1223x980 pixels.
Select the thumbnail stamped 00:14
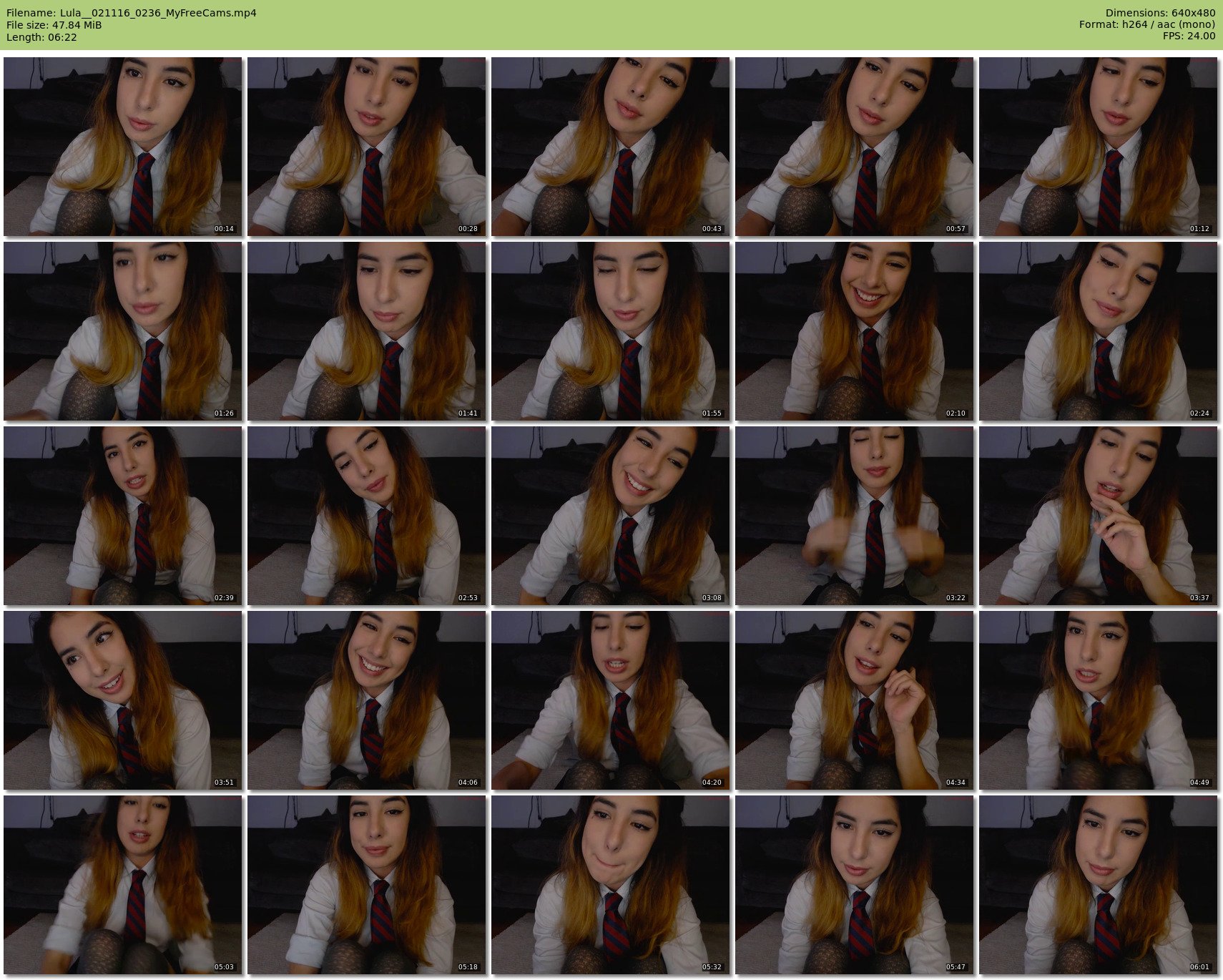[122, 147]
